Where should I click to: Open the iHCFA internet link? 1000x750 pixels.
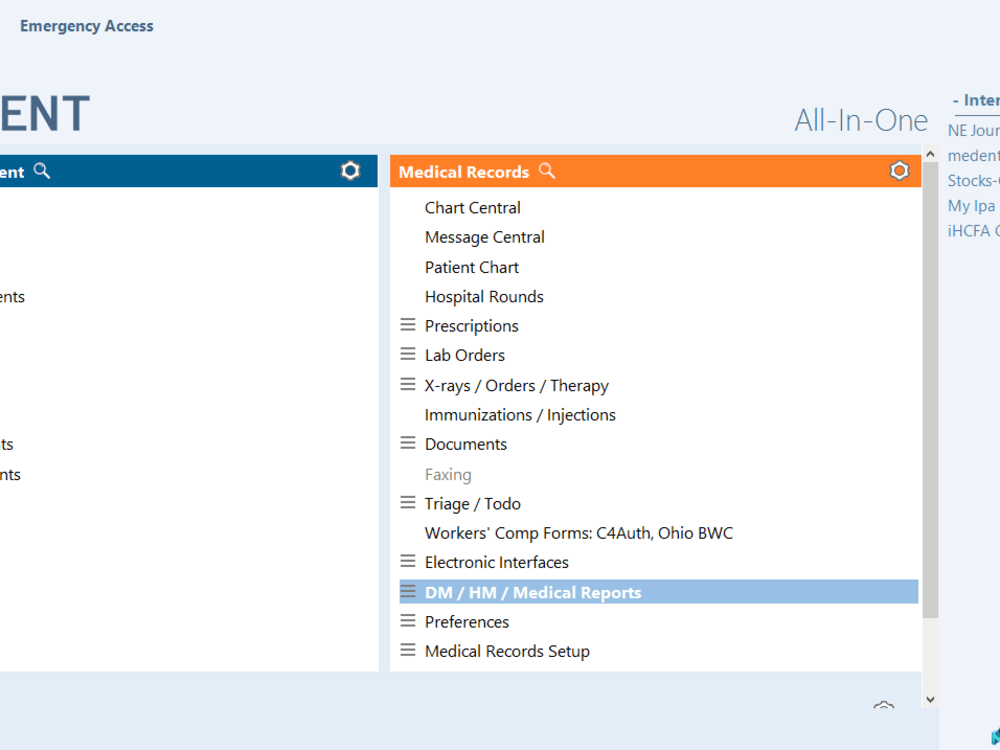click(973, 231)
